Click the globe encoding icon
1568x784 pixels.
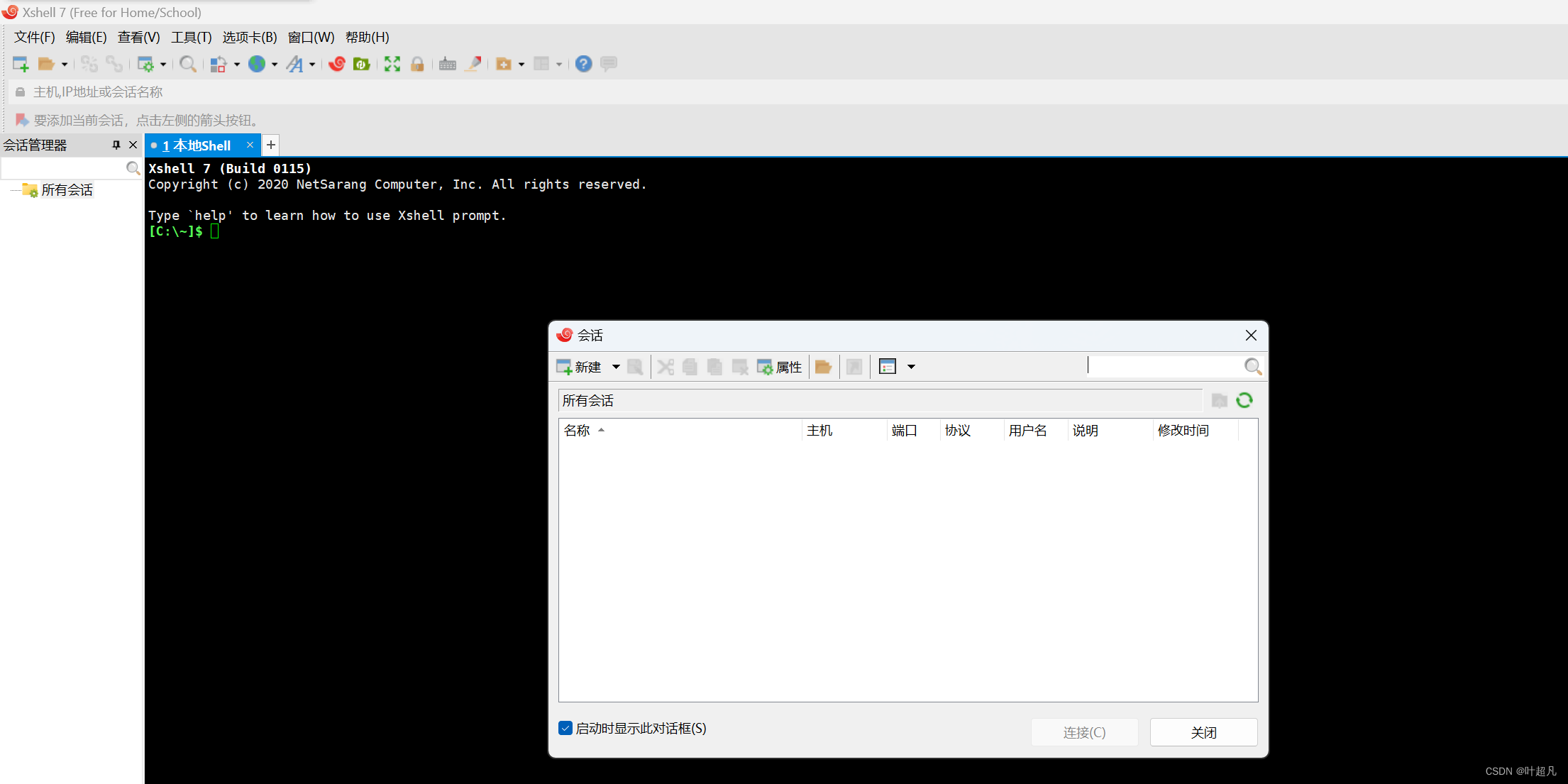pyautogui.click(x=257, y=64)
